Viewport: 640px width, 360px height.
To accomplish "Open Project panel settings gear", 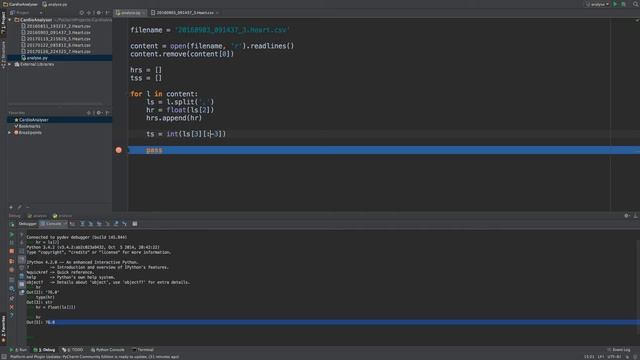I will (98, 13).
